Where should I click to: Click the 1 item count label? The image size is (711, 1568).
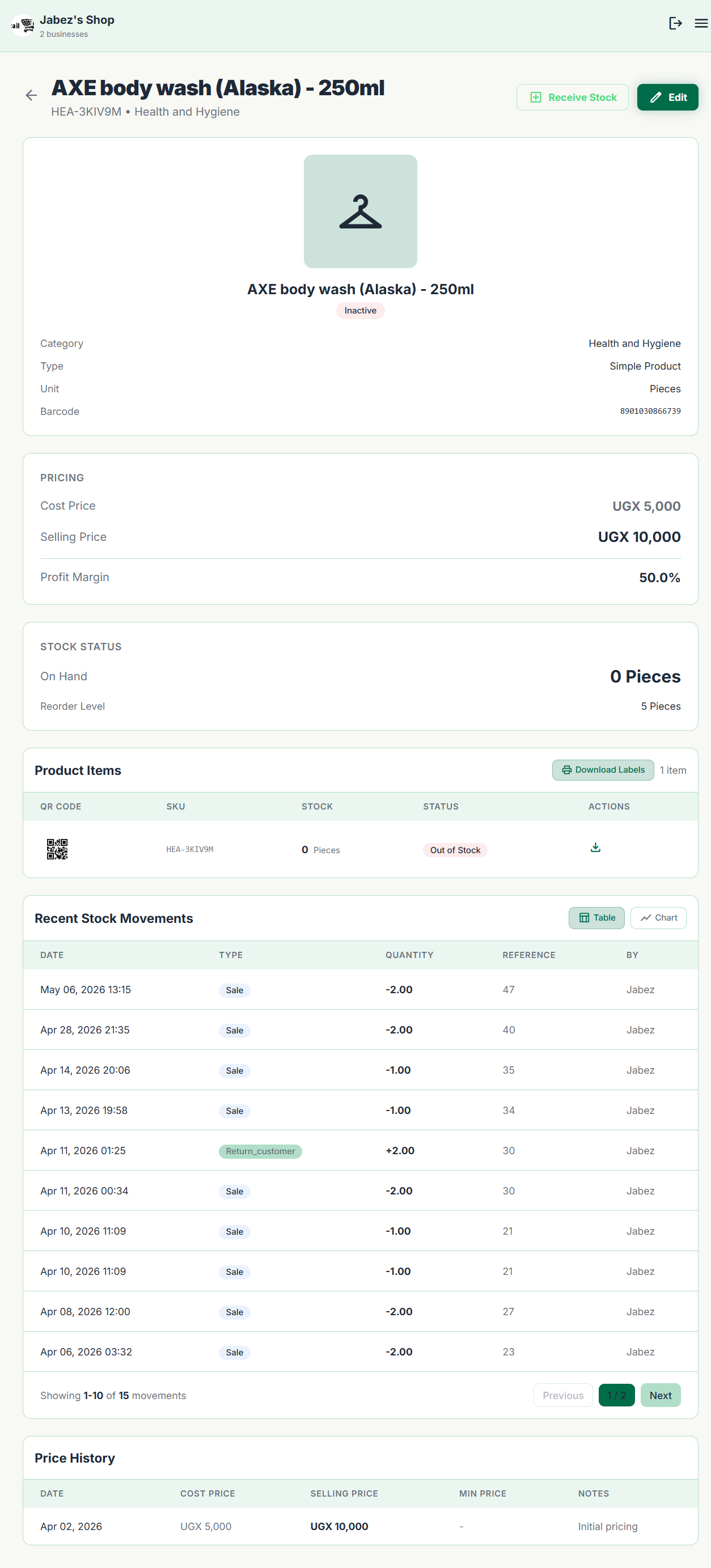coord(672,770)
